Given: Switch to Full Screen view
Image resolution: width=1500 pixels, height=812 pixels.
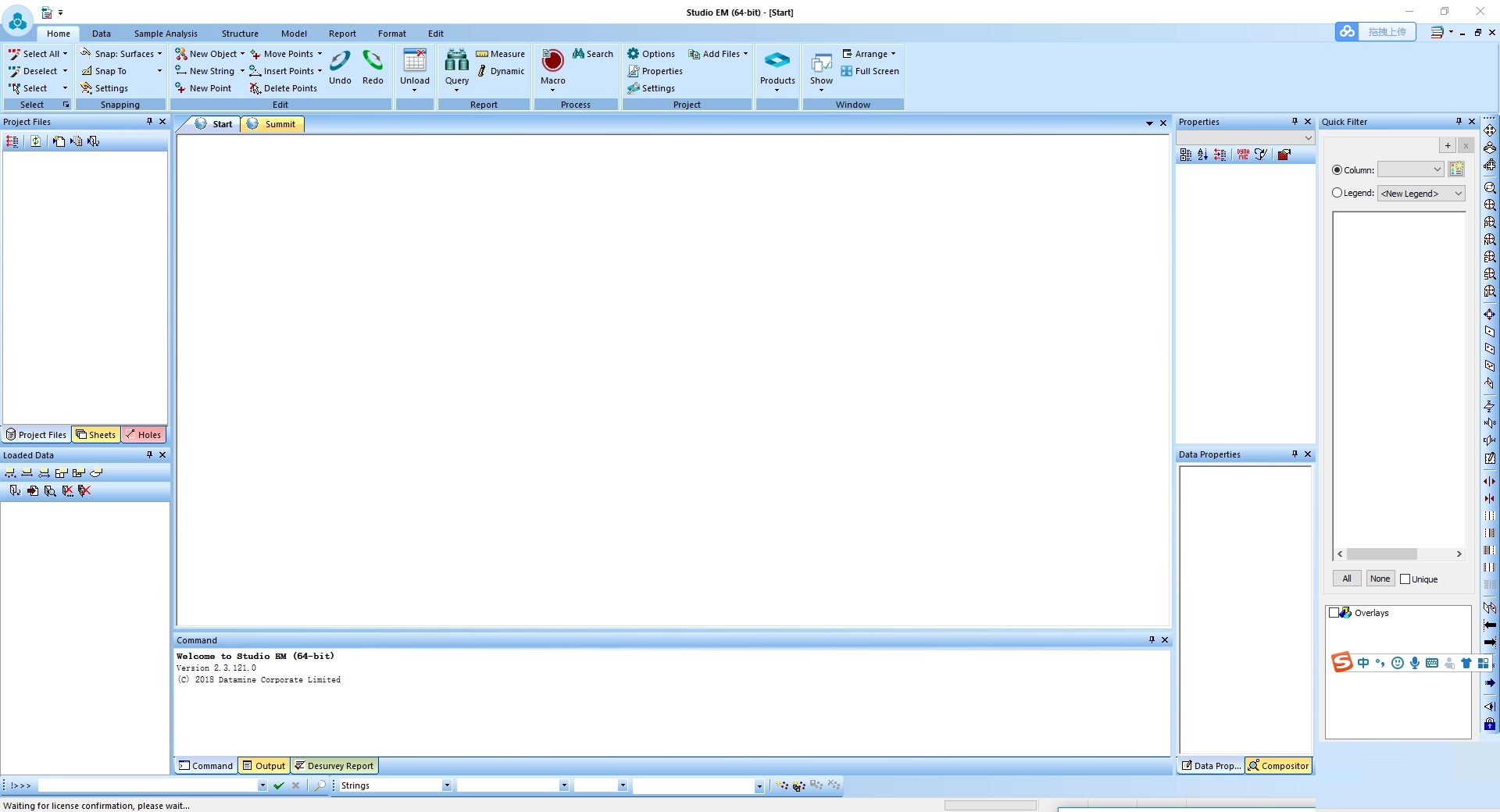Looking at the screenshot, I should (870, 71).
